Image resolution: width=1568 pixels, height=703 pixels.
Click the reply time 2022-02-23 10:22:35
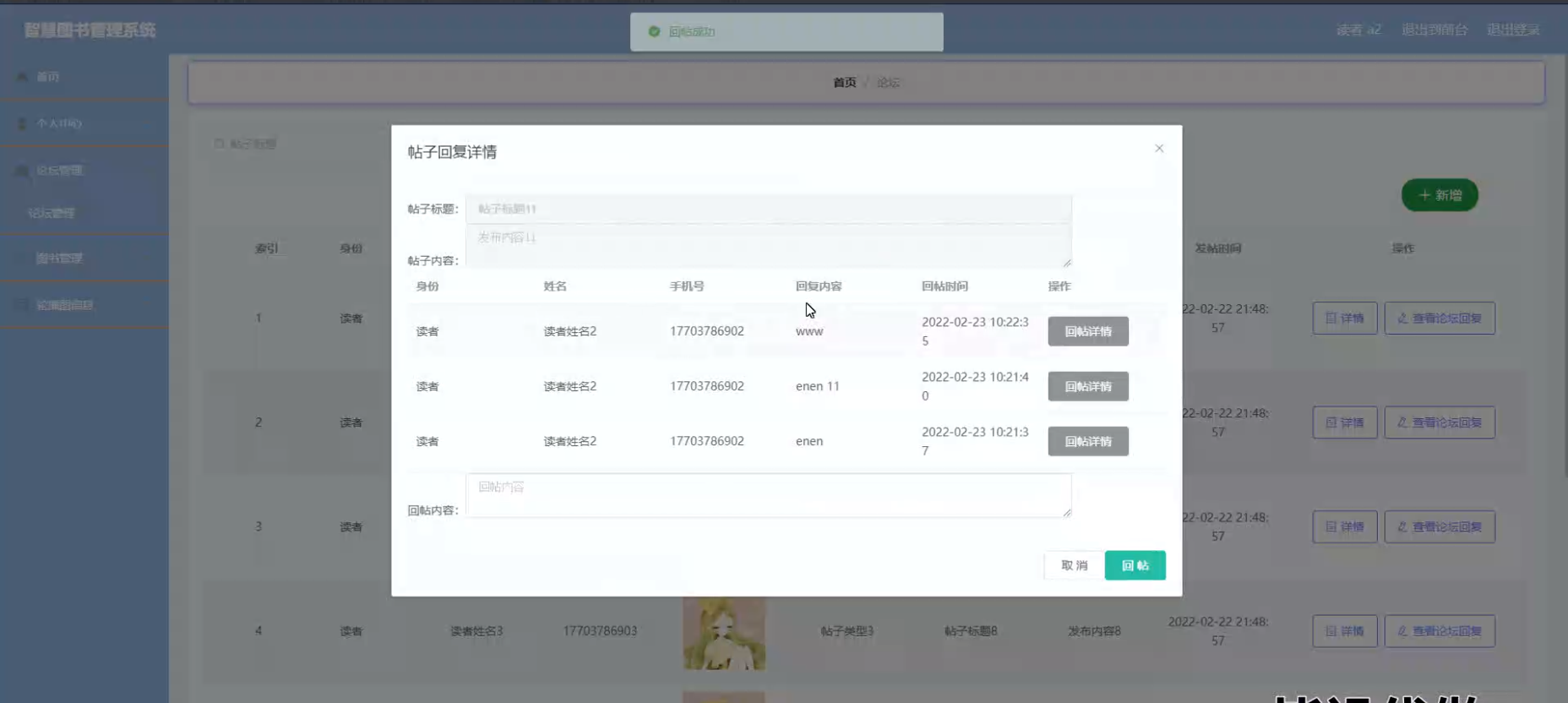[x=975, y=331]
